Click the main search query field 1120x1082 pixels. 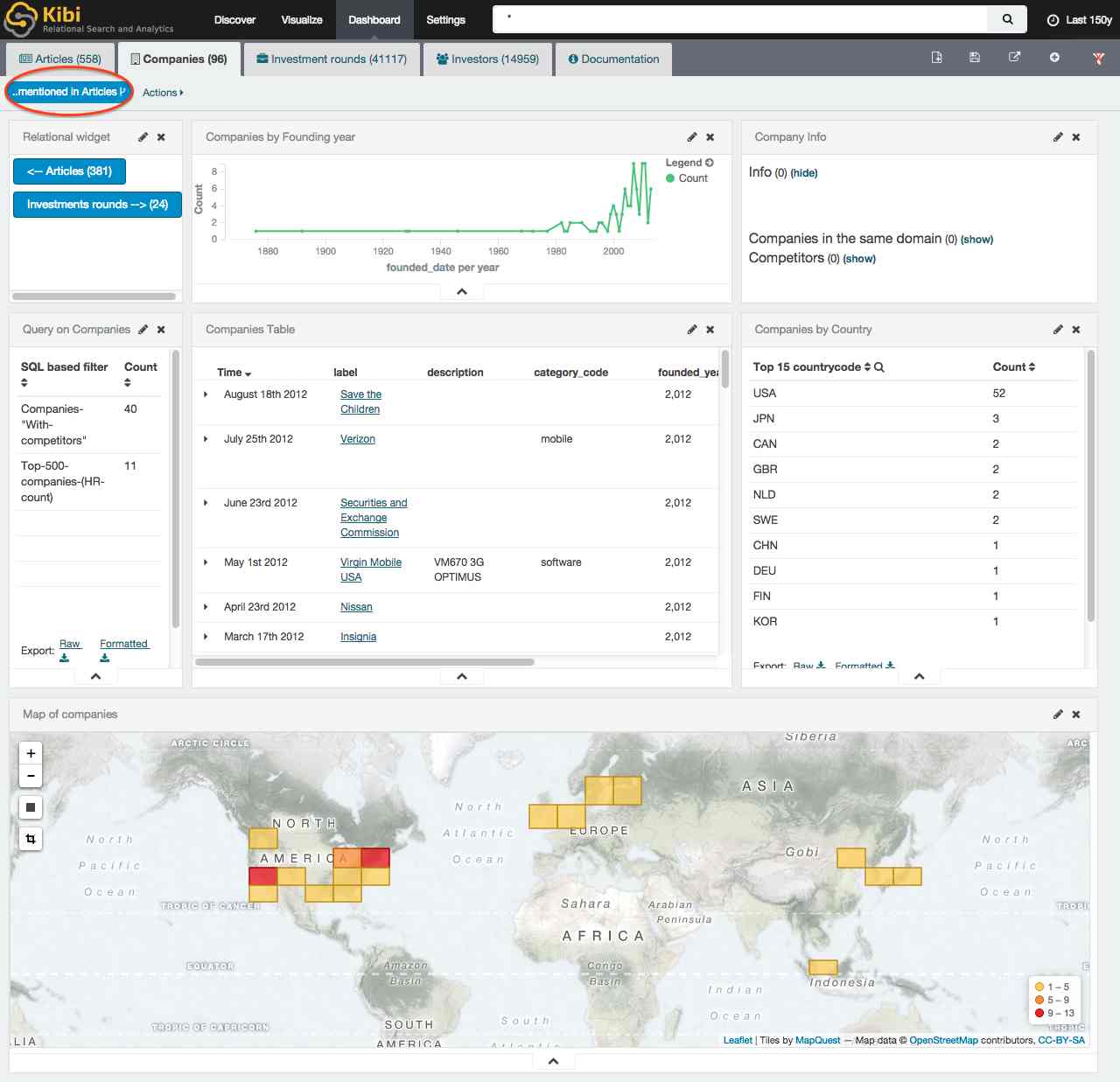pos(740,19)
